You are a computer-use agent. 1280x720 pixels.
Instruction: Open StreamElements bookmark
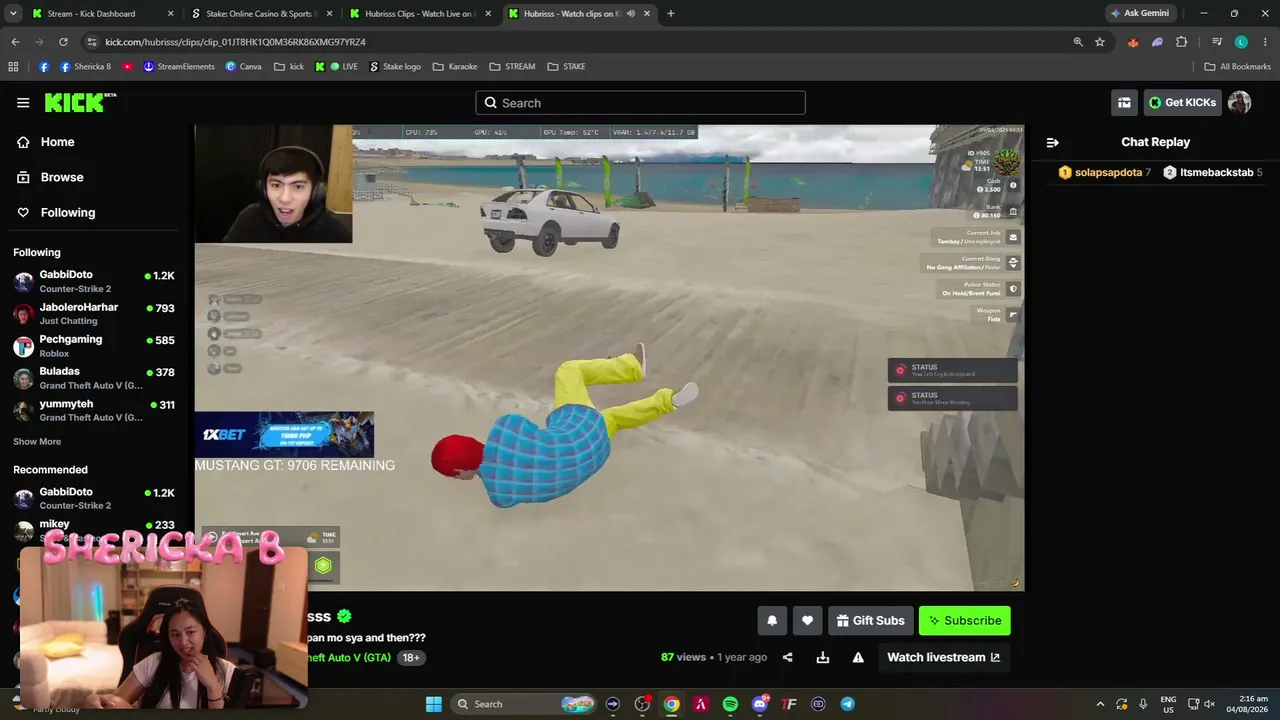coord(179,67)
